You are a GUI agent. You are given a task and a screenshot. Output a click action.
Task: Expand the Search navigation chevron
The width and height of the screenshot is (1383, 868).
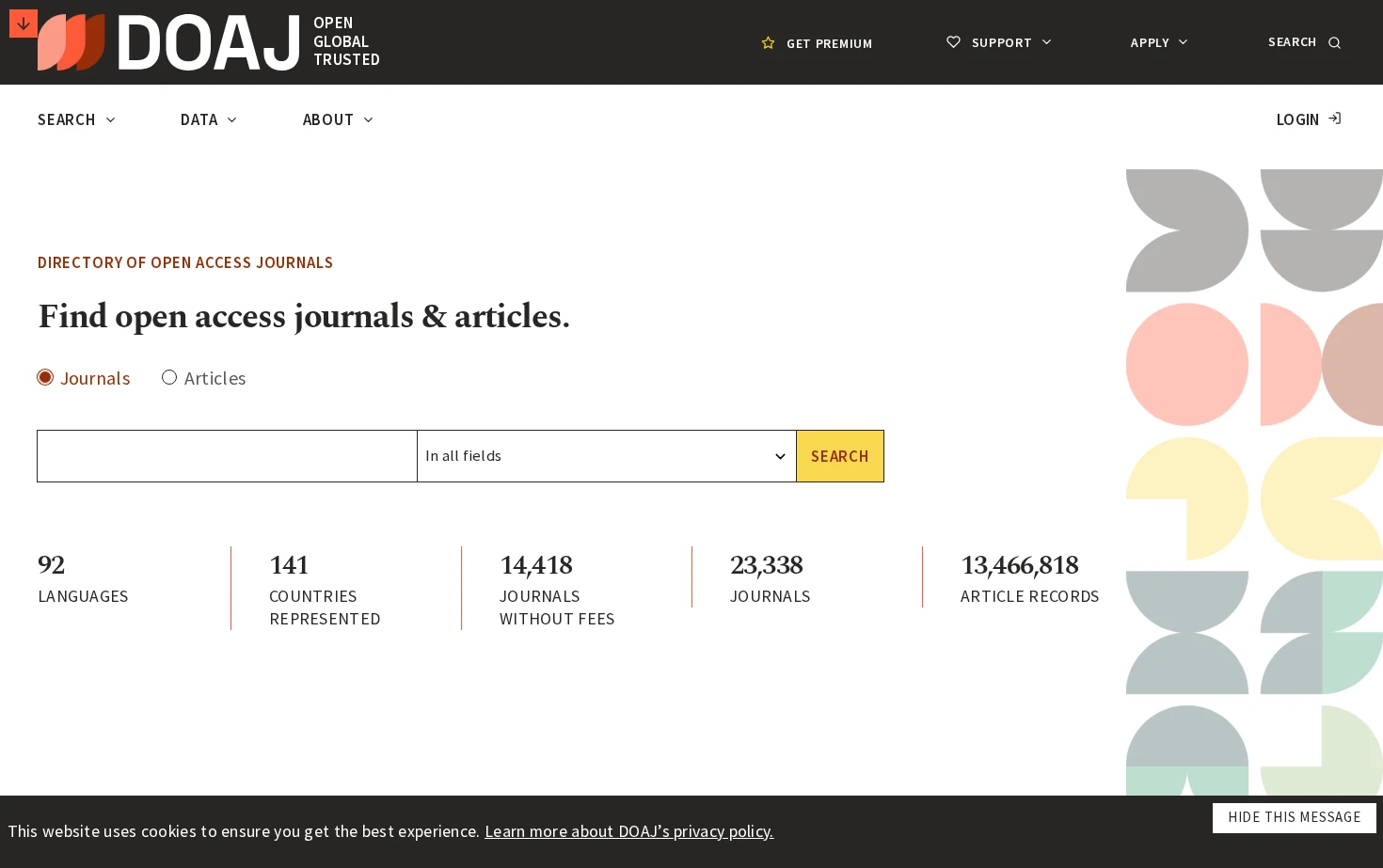tap(110, 119)
